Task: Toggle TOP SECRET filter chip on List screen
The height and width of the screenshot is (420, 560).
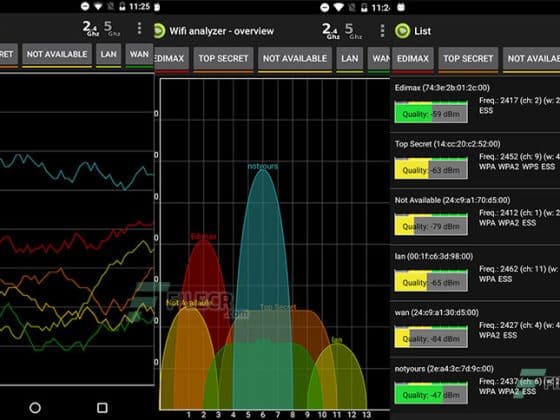Action: (x=468, y=59)
